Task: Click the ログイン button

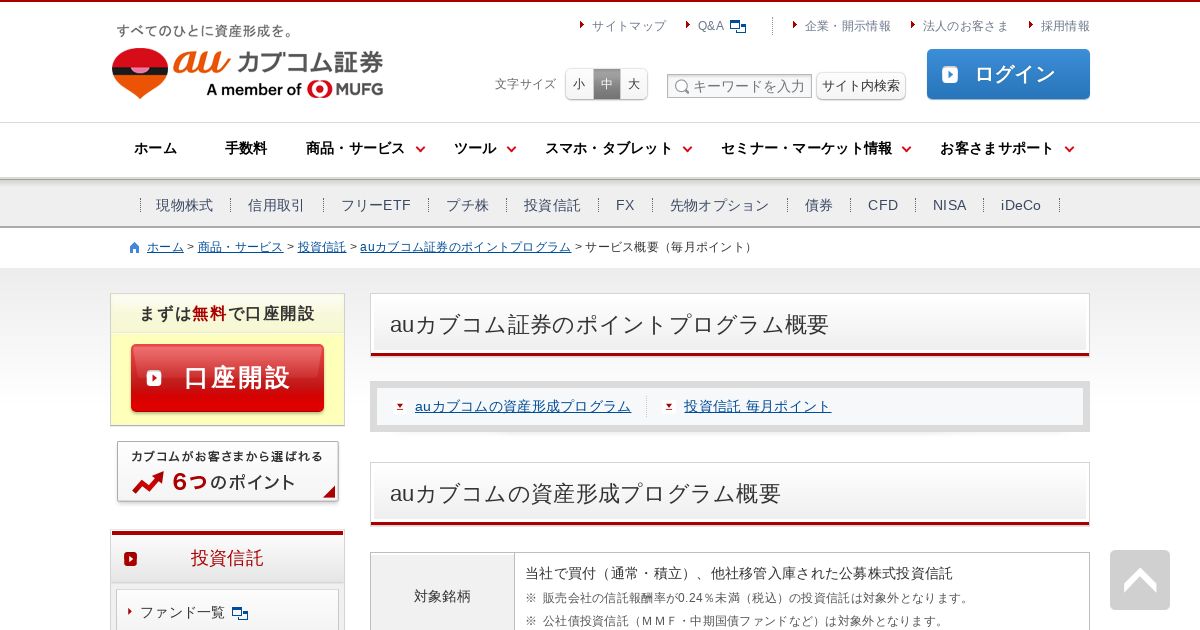Action: click(x=1008, y=74)
